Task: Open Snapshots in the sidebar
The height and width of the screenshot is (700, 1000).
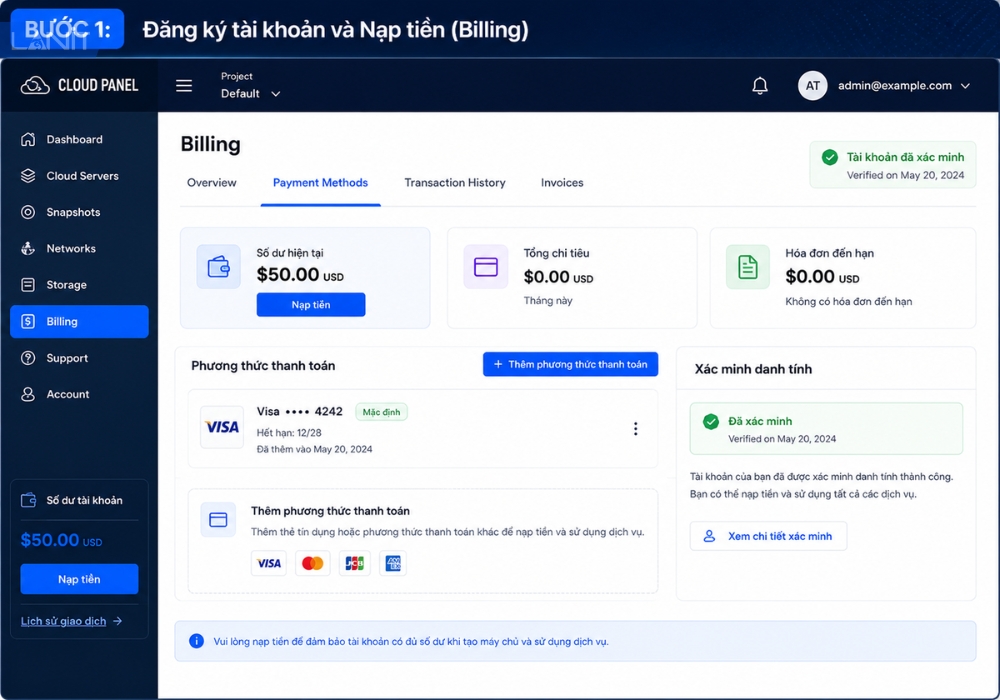Action: tap(79, 212)
